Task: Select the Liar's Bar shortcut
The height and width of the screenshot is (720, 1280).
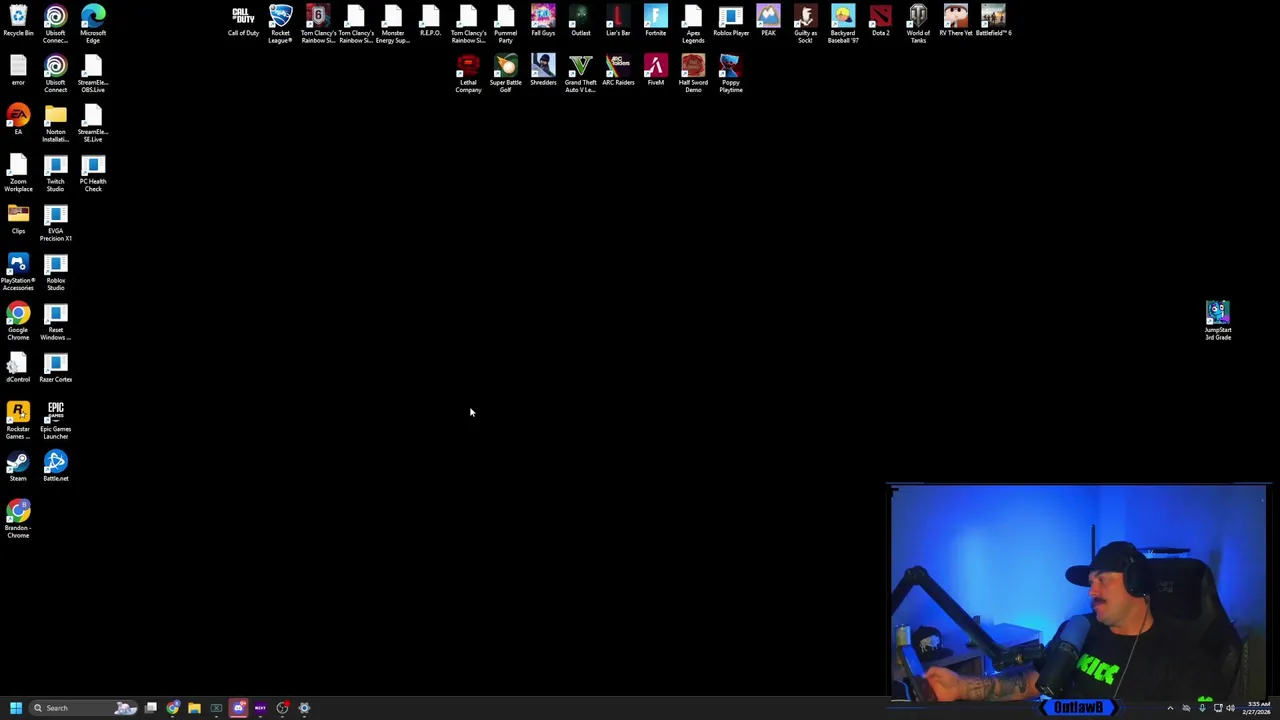Action: [x=618, y=21]
